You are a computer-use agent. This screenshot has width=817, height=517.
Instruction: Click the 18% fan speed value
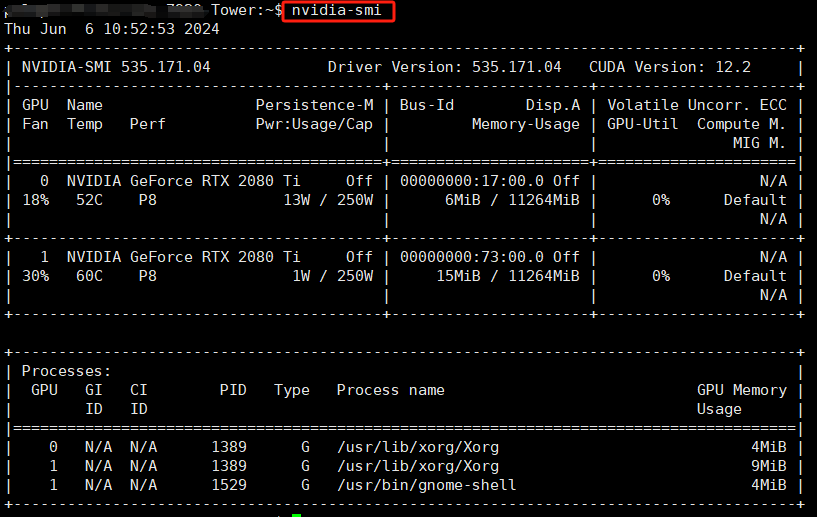[34, 200]
